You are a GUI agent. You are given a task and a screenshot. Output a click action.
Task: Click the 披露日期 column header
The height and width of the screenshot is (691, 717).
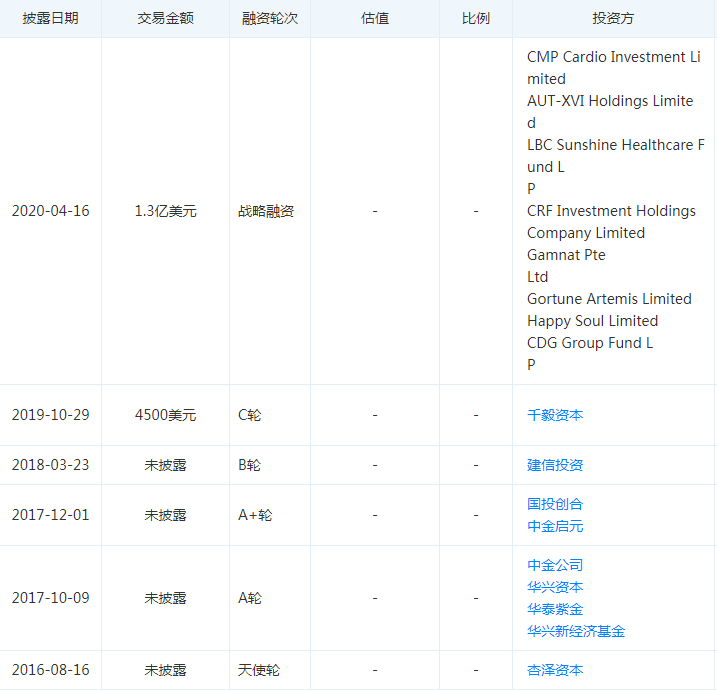coord(50,18)
